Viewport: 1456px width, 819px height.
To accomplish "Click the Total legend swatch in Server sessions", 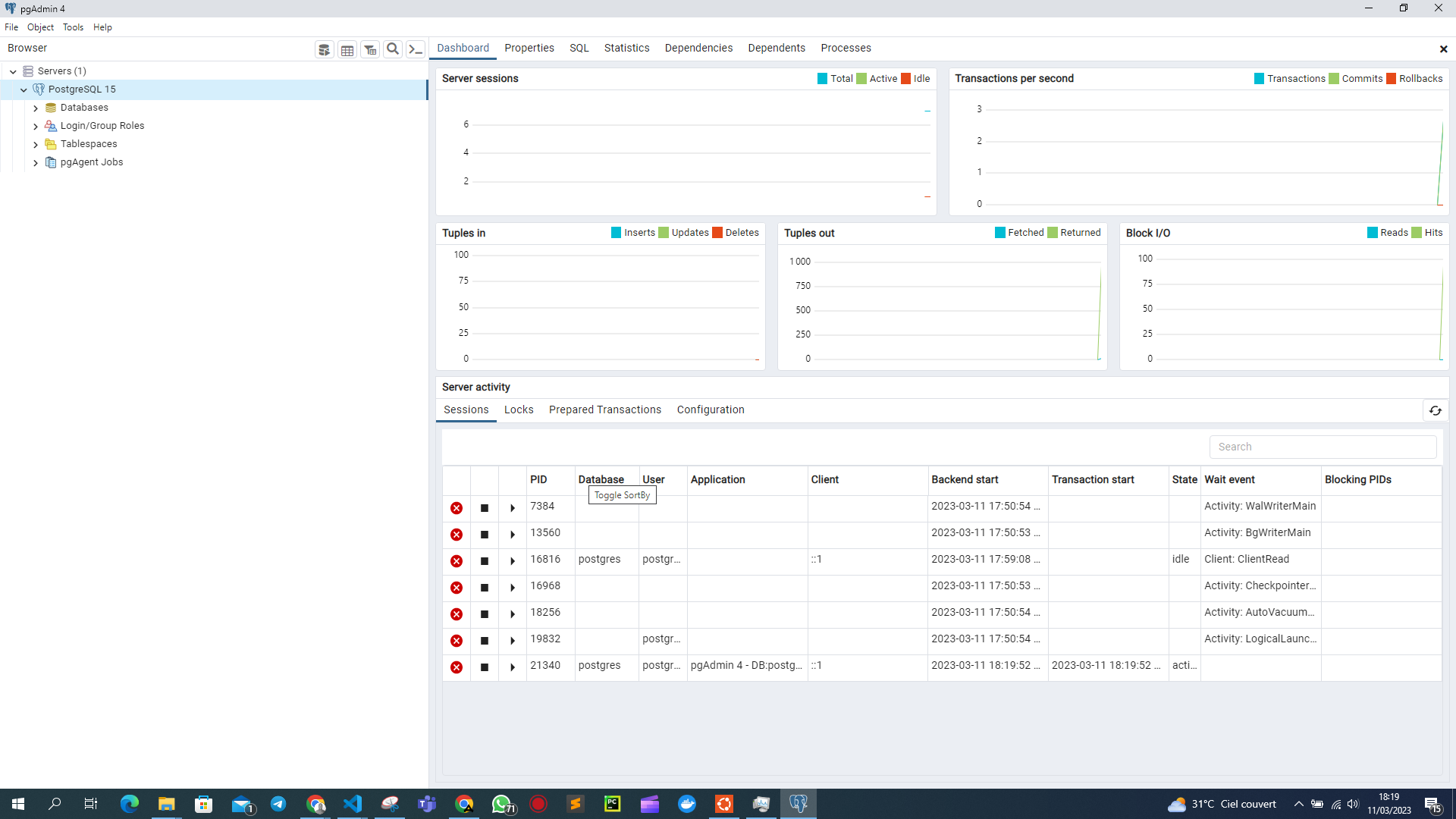I will 823,79.
